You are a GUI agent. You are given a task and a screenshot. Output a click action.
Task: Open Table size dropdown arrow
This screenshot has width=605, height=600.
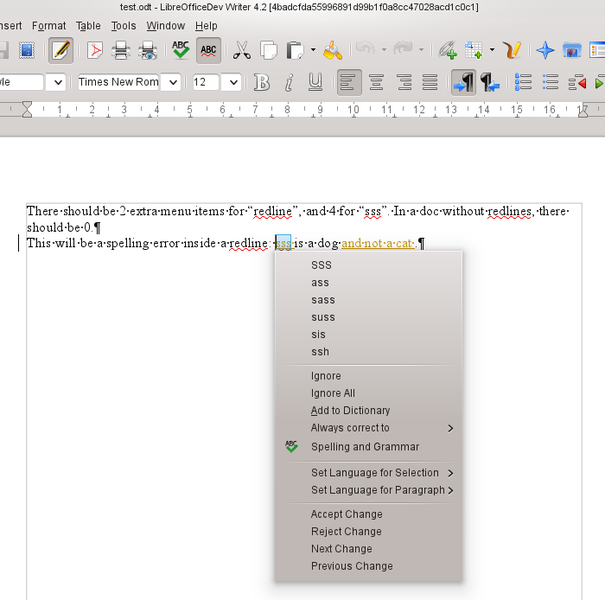(x=492, y=50)
